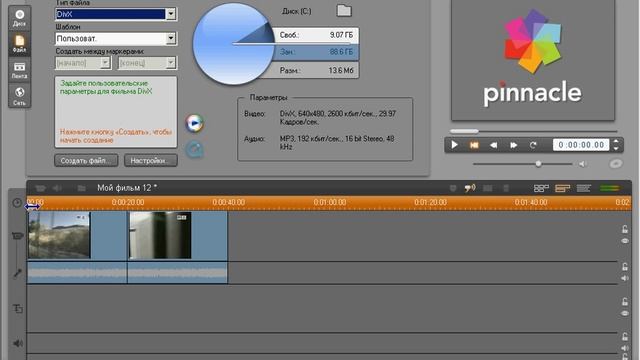Screen dimensions: 640x360
Task: Click the timescale clock icon
Action: (x=17, y=203)
